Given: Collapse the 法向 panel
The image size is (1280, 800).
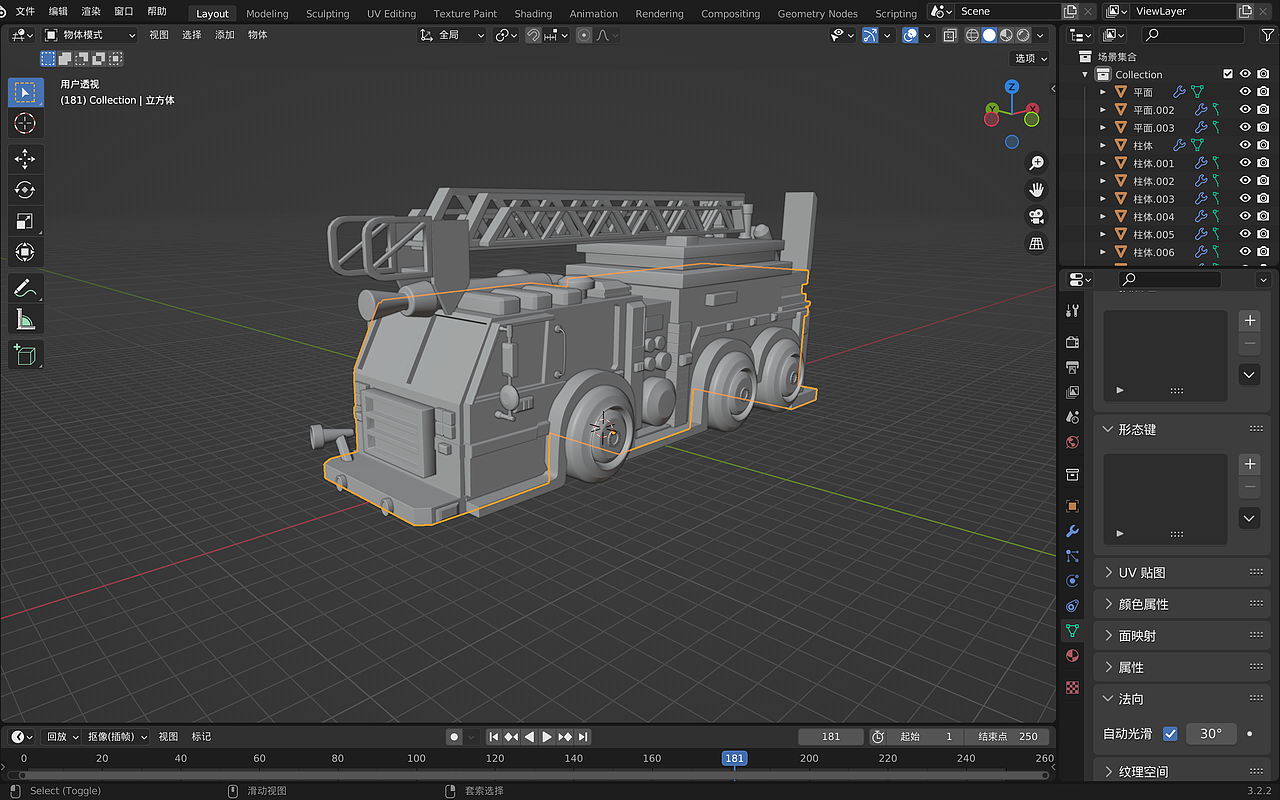Looking at the screenshot, I should click(x=1181, y=699).
